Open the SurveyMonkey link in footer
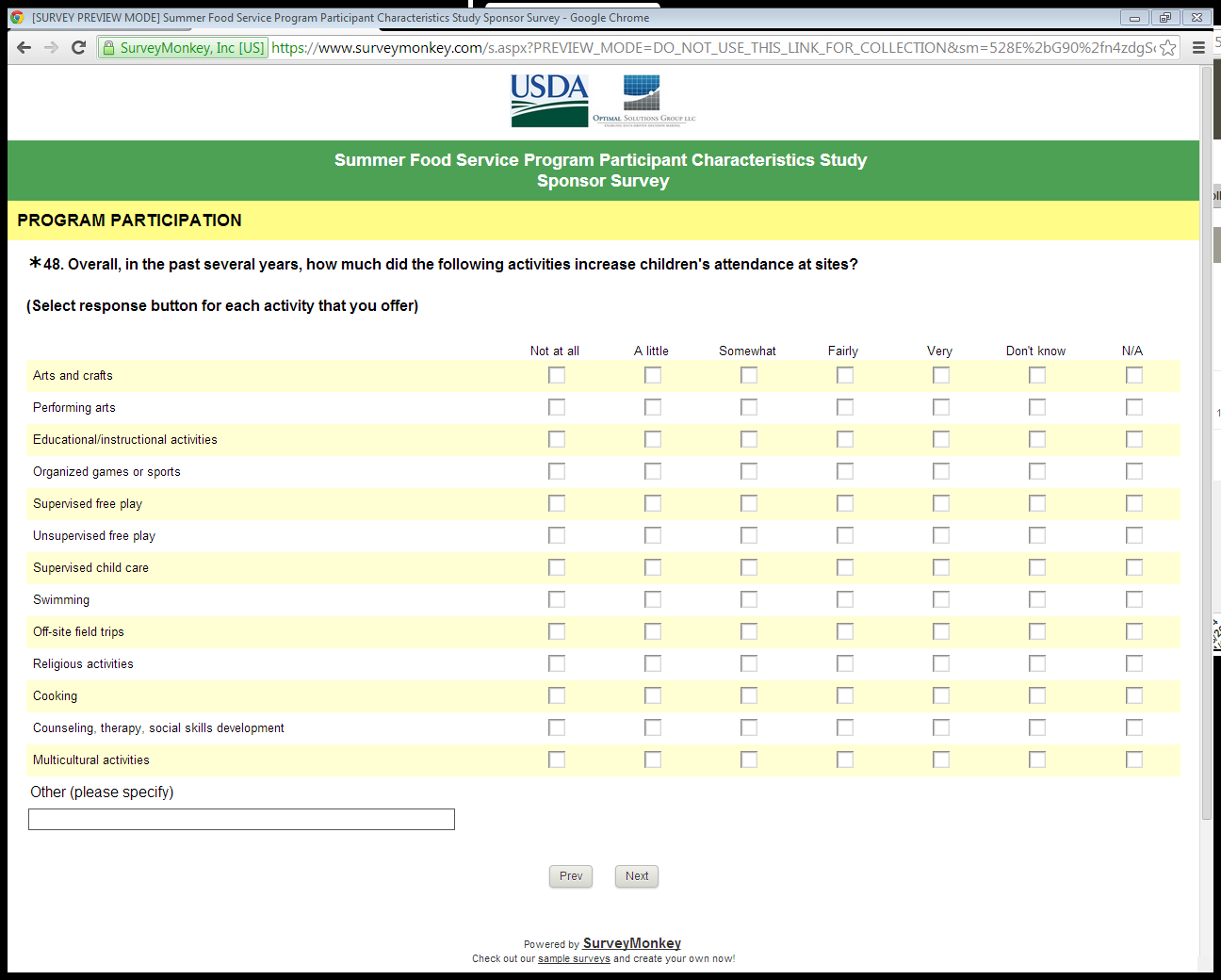 (631, 943)
